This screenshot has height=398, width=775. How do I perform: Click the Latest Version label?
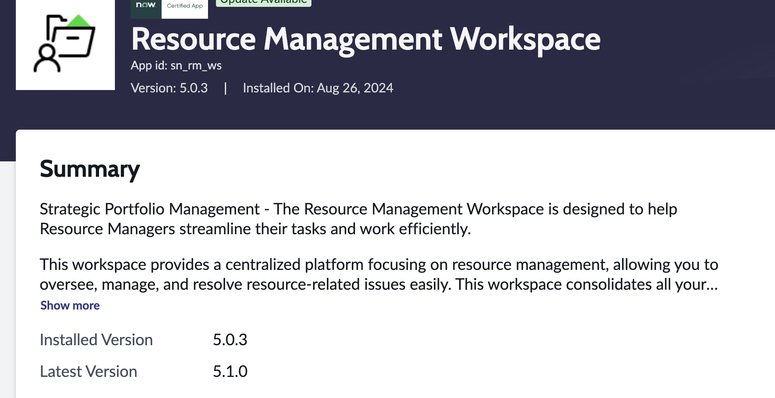pyautogui.click(x=88, y=371)
